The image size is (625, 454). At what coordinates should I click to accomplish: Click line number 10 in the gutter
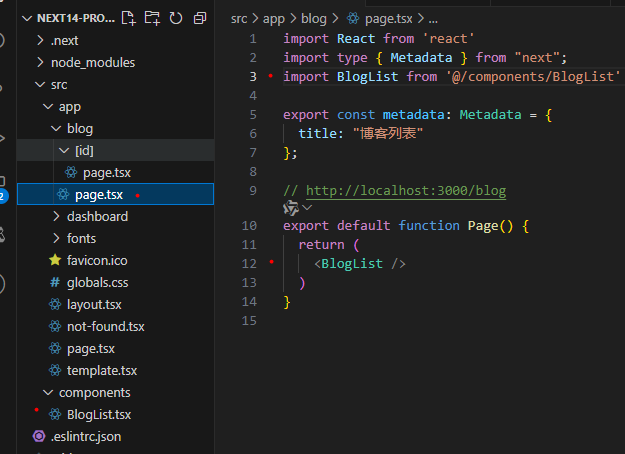(249, 226)
